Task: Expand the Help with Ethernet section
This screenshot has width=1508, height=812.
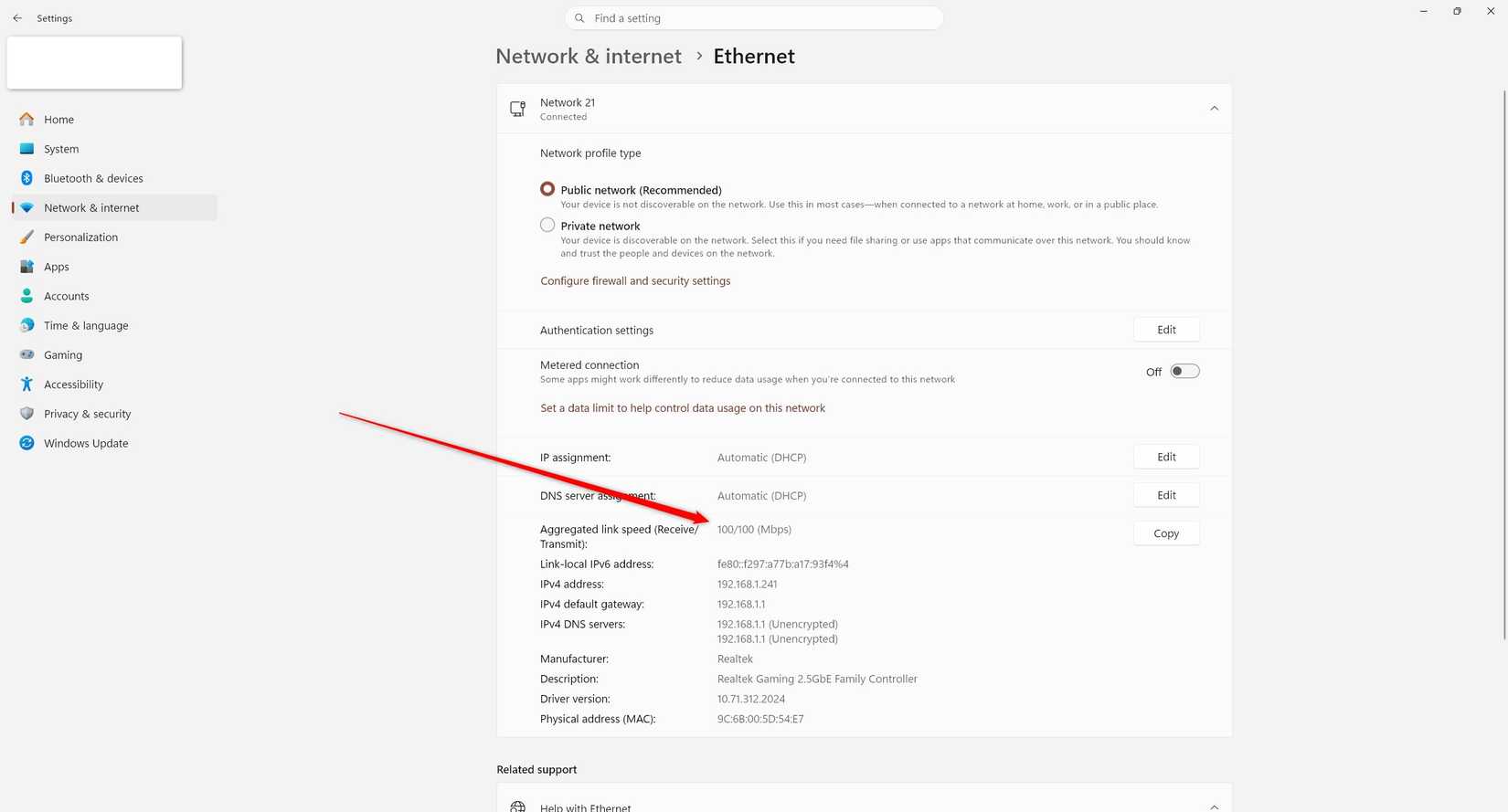Action: [x=1214, y=807]
